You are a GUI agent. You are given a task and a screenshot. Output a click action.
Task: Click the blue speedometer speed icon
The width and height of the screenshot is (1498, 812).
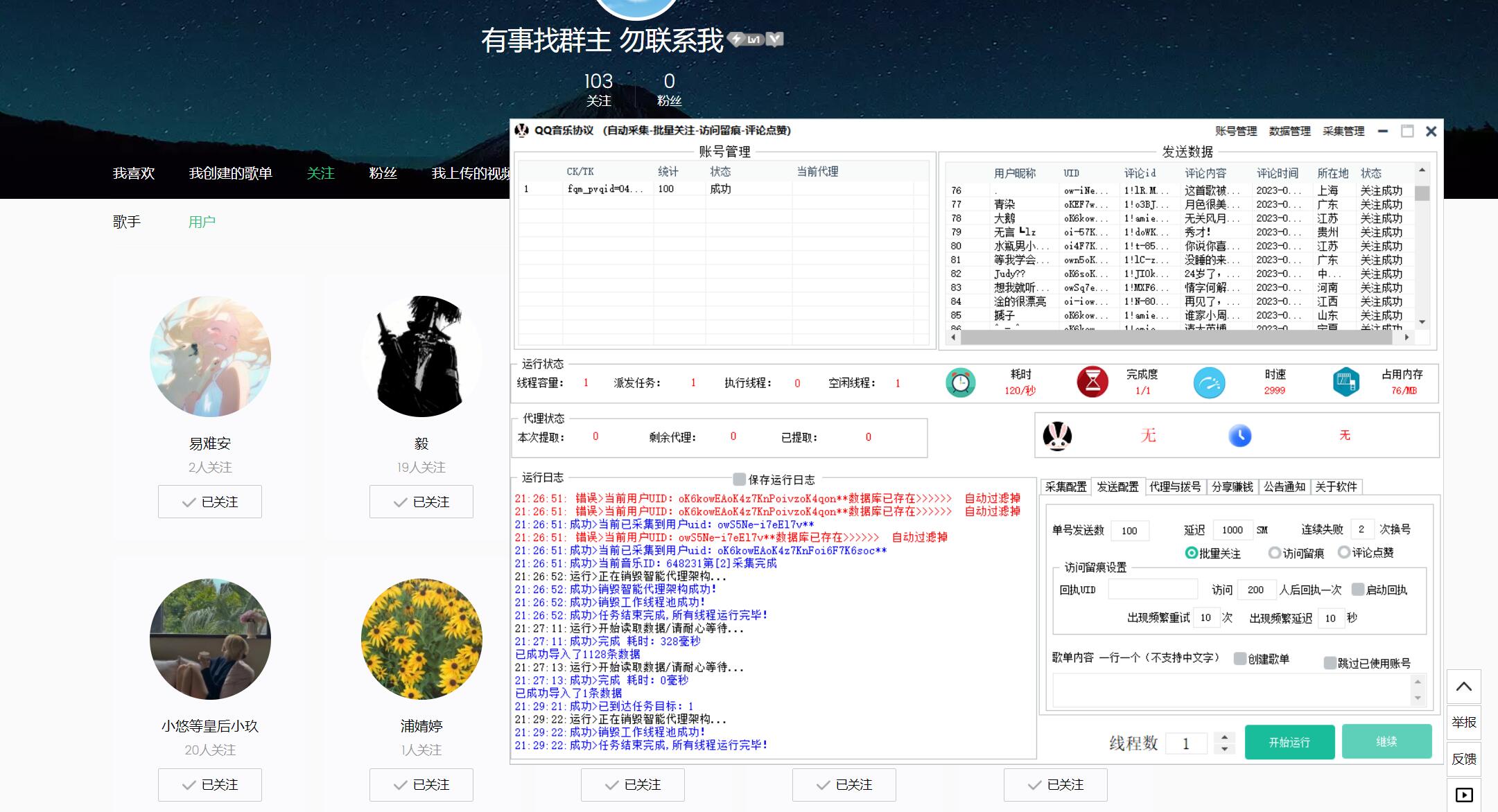point(1209,382)
